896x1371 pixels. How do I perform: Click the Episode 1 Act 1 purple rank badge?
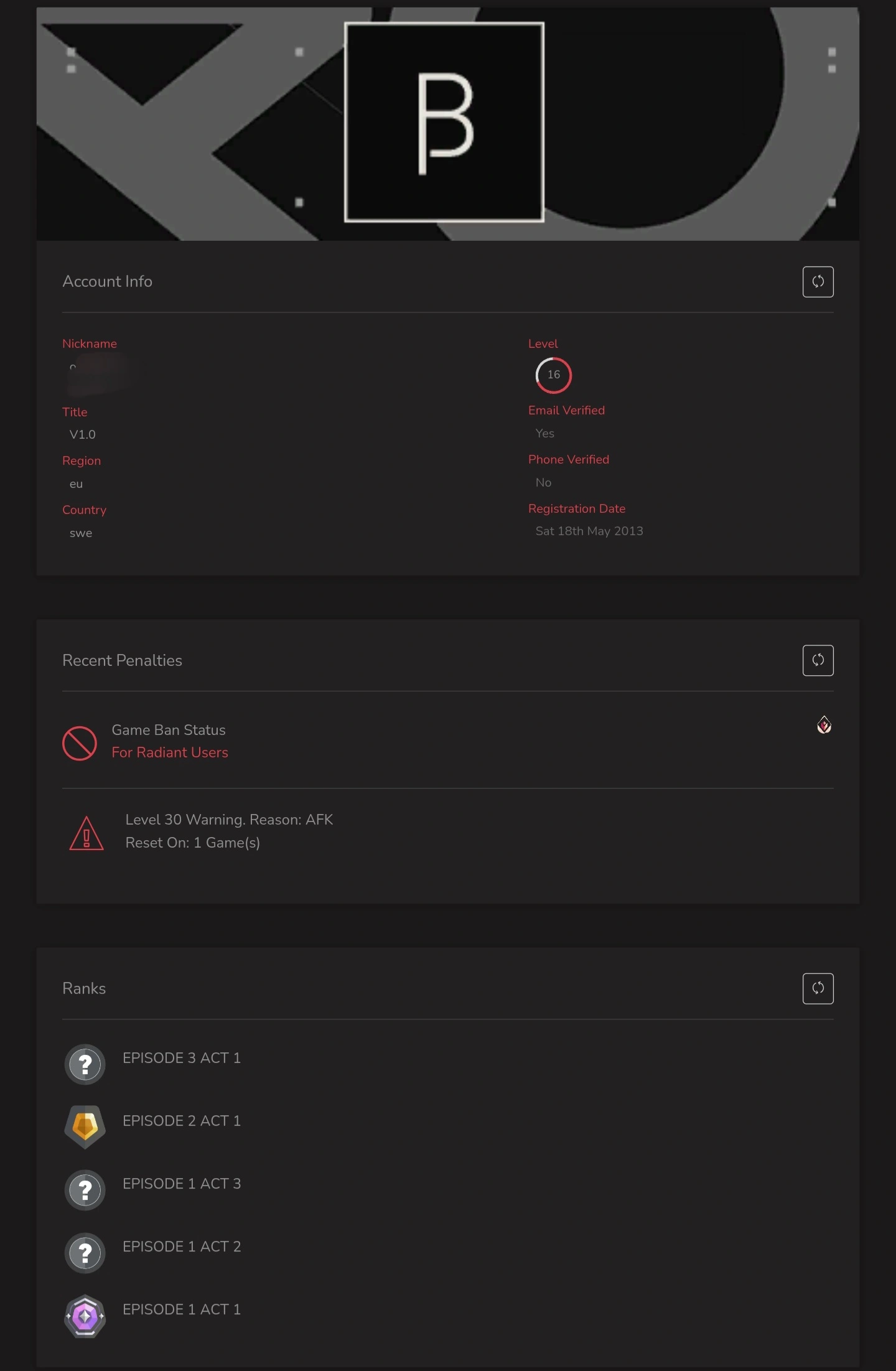click(85, 1316)
